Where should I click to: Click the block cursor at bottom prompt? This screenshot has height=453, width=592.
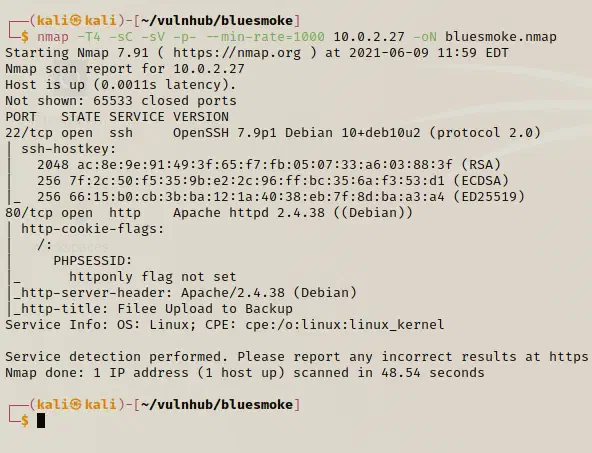point(41,421)
